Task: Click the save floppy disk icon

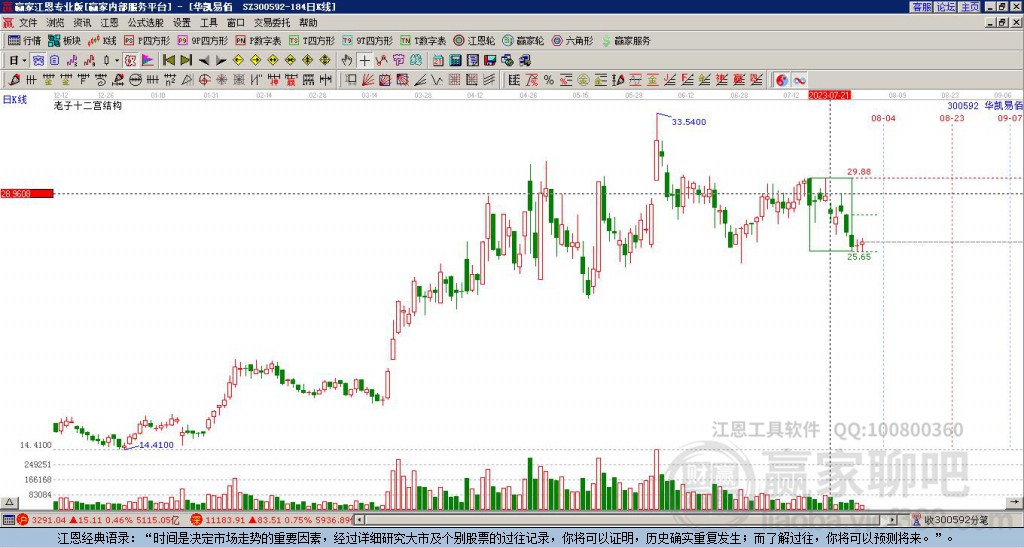Action: click(x=490, y=60)
